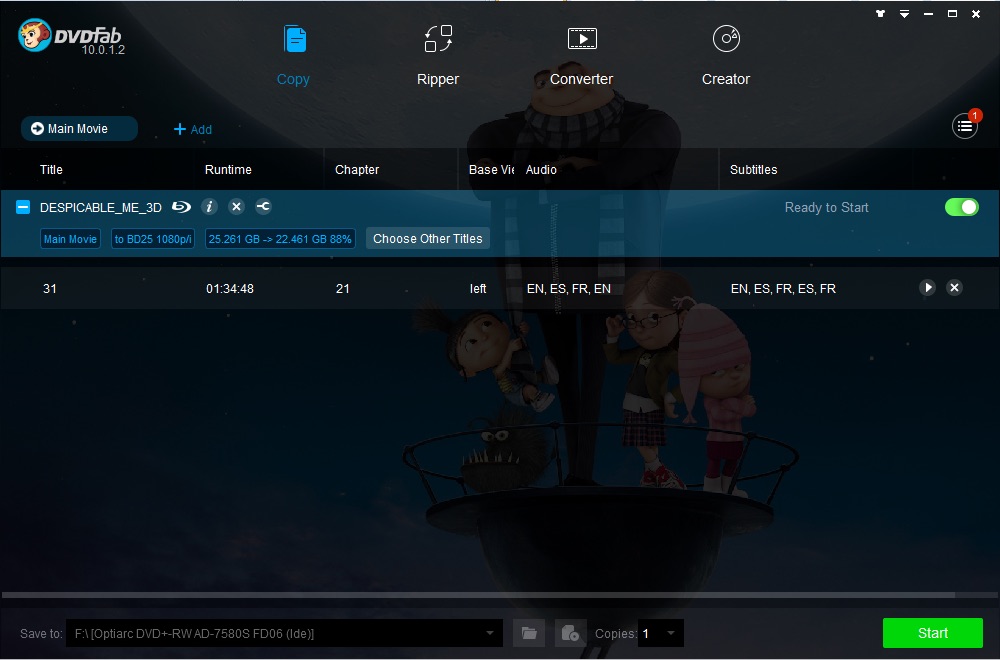Click the Runtime column header
This screenshot has height=660, width=1000.
click(228, 170)
